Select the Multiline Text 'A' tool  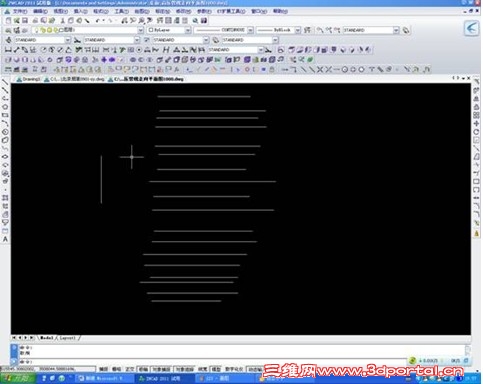(5, 239)
